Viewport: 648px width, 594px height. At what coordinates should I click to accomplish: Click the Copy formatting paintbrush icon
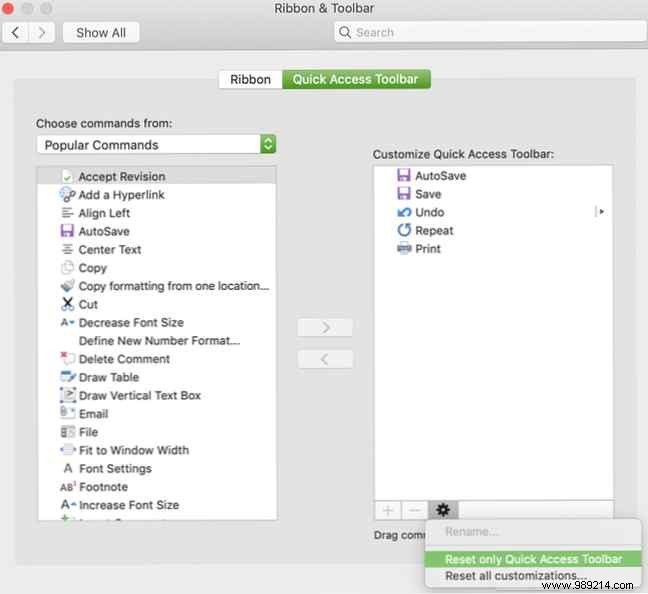[x=67, y=286]
